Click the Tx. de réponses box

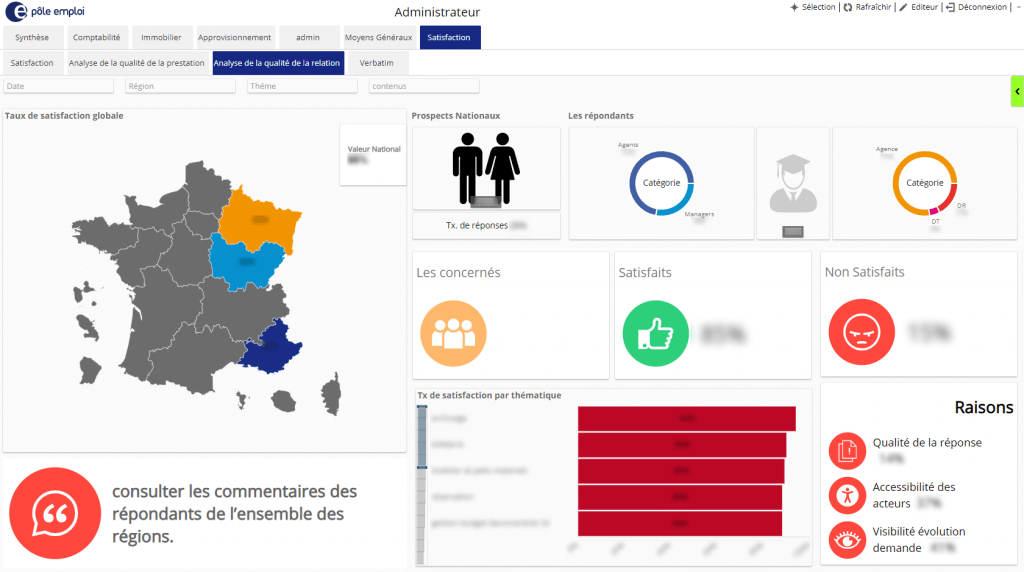tap(486, 225)
